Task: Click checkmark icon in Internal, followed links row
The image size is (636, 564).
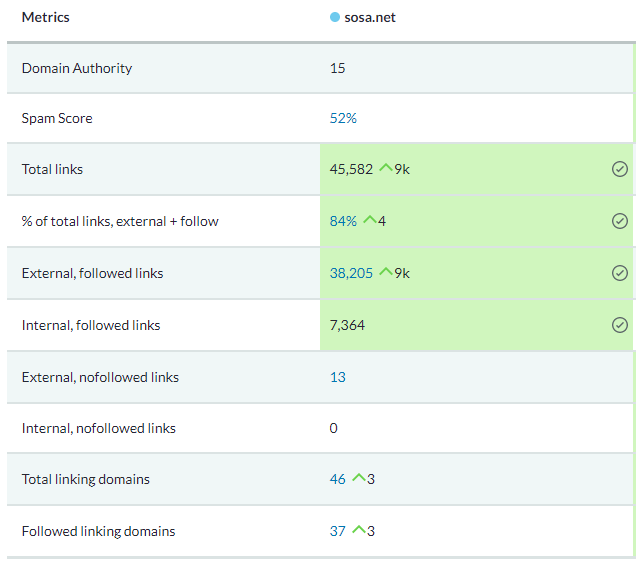Action: pyautogui.click(x=619, y=325)
